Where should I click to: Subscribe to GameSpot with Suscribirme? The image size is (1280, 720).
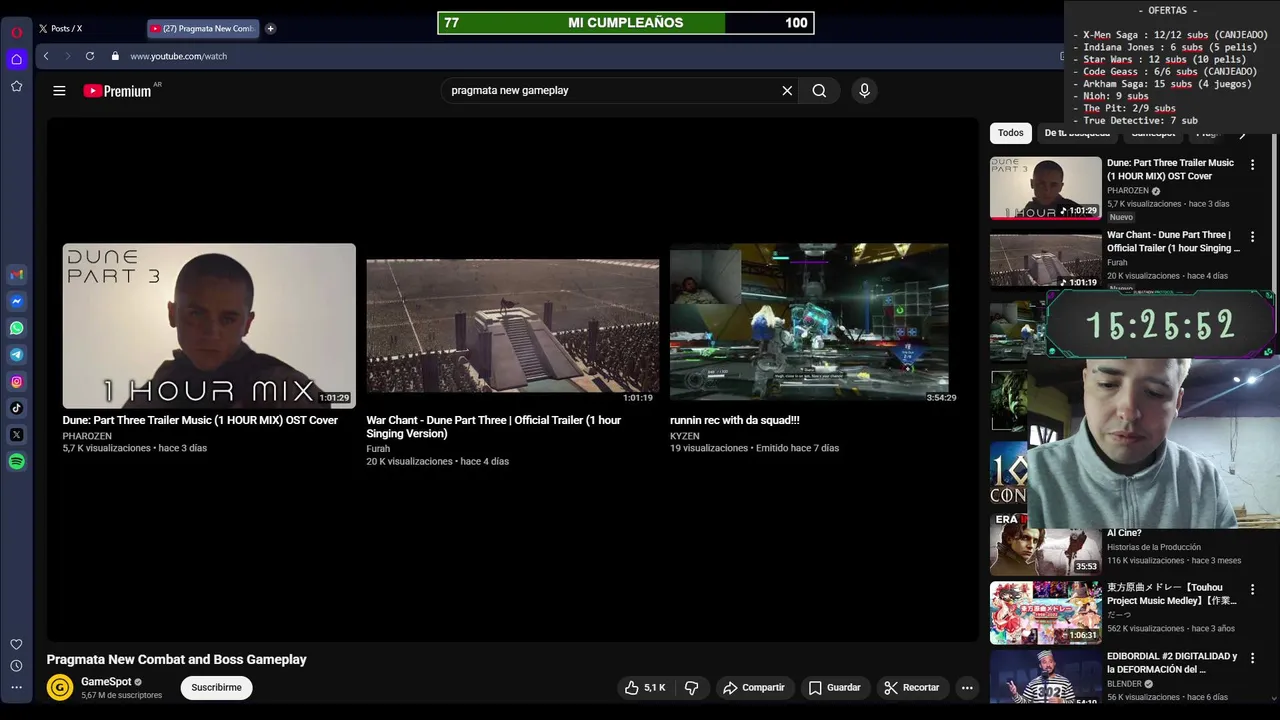(x=216, y=688)
